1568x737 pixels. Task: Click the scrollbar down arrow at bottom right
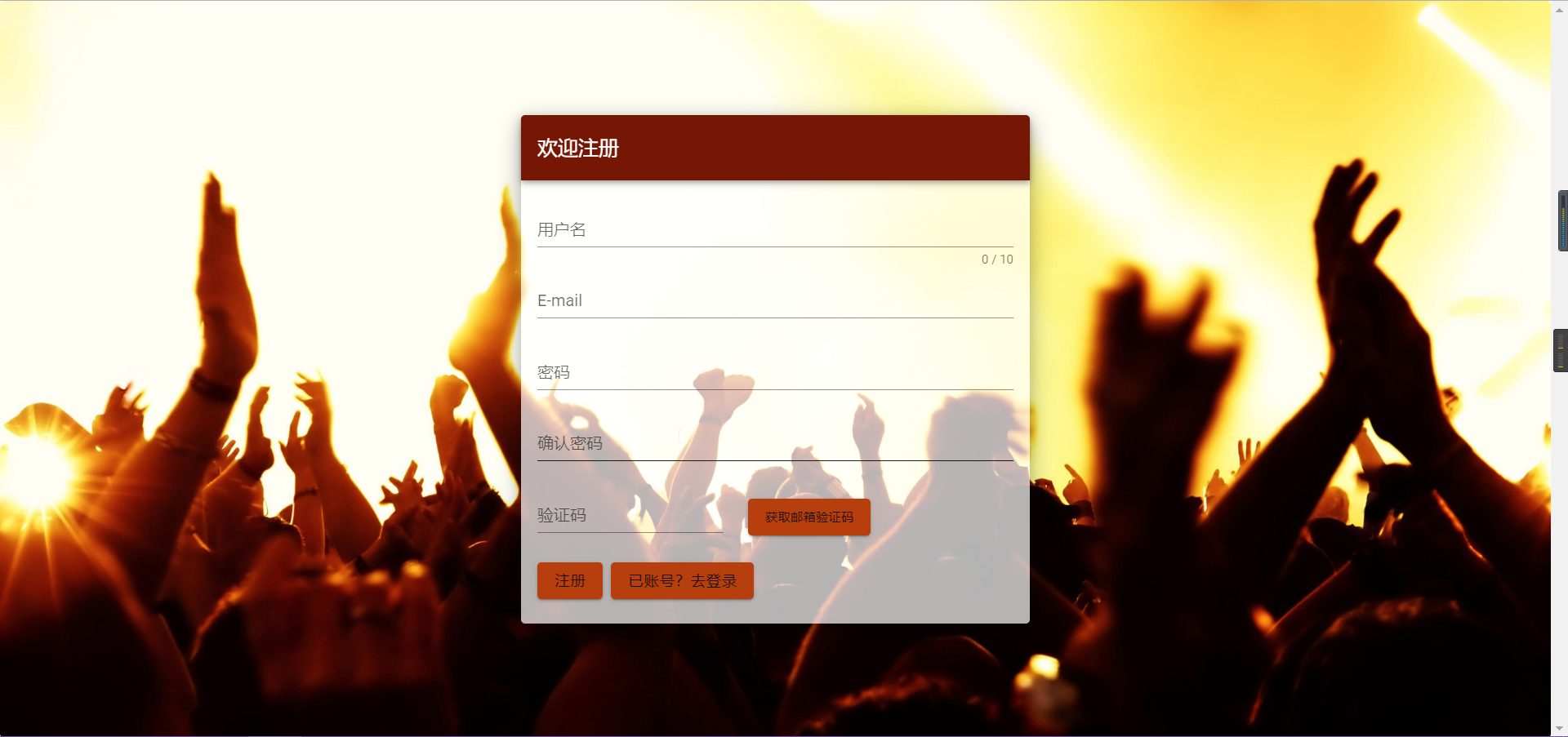click(x=1560, y=729)
